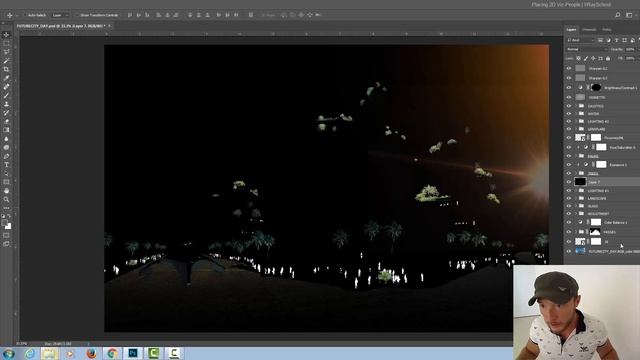Expand the LANDSCAPE group

pyautogui.click(x=576, y=198)
